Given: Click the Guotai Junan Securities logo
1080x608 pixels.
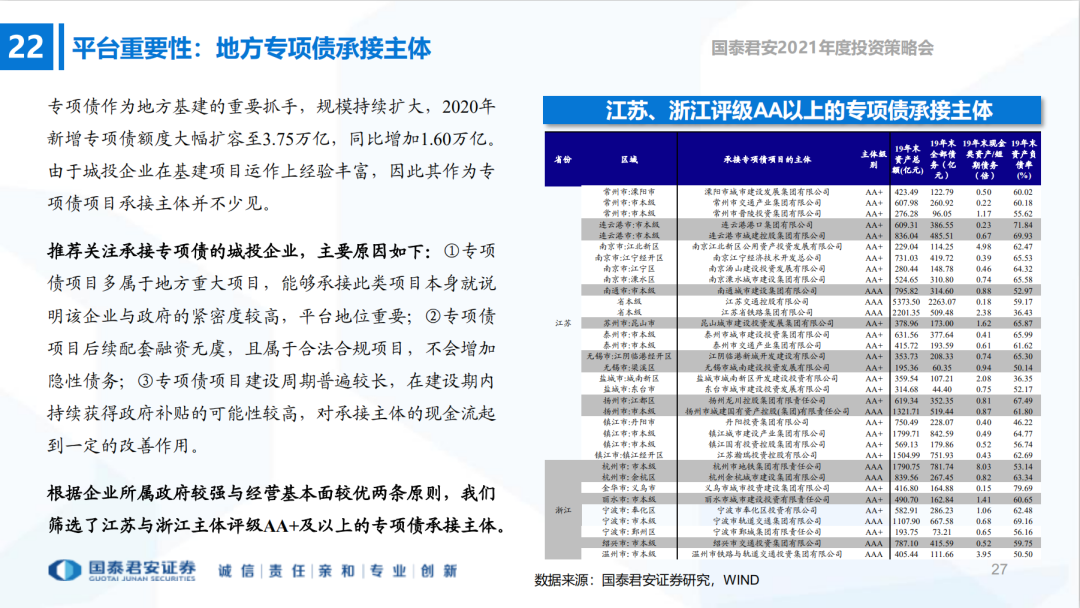Looking at the screenshot, I should (122, 570).
